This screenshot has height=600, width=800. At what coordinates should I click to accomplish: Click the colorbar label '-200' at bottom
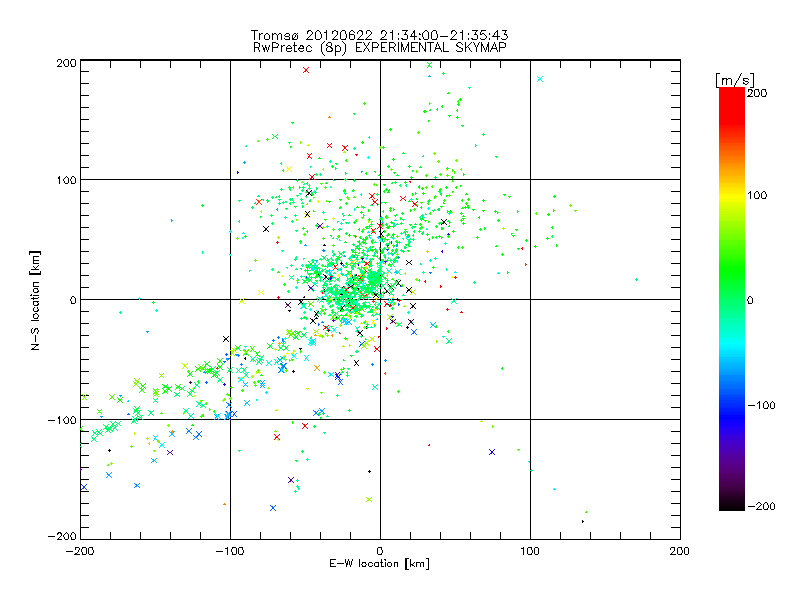tap(761, 506)
